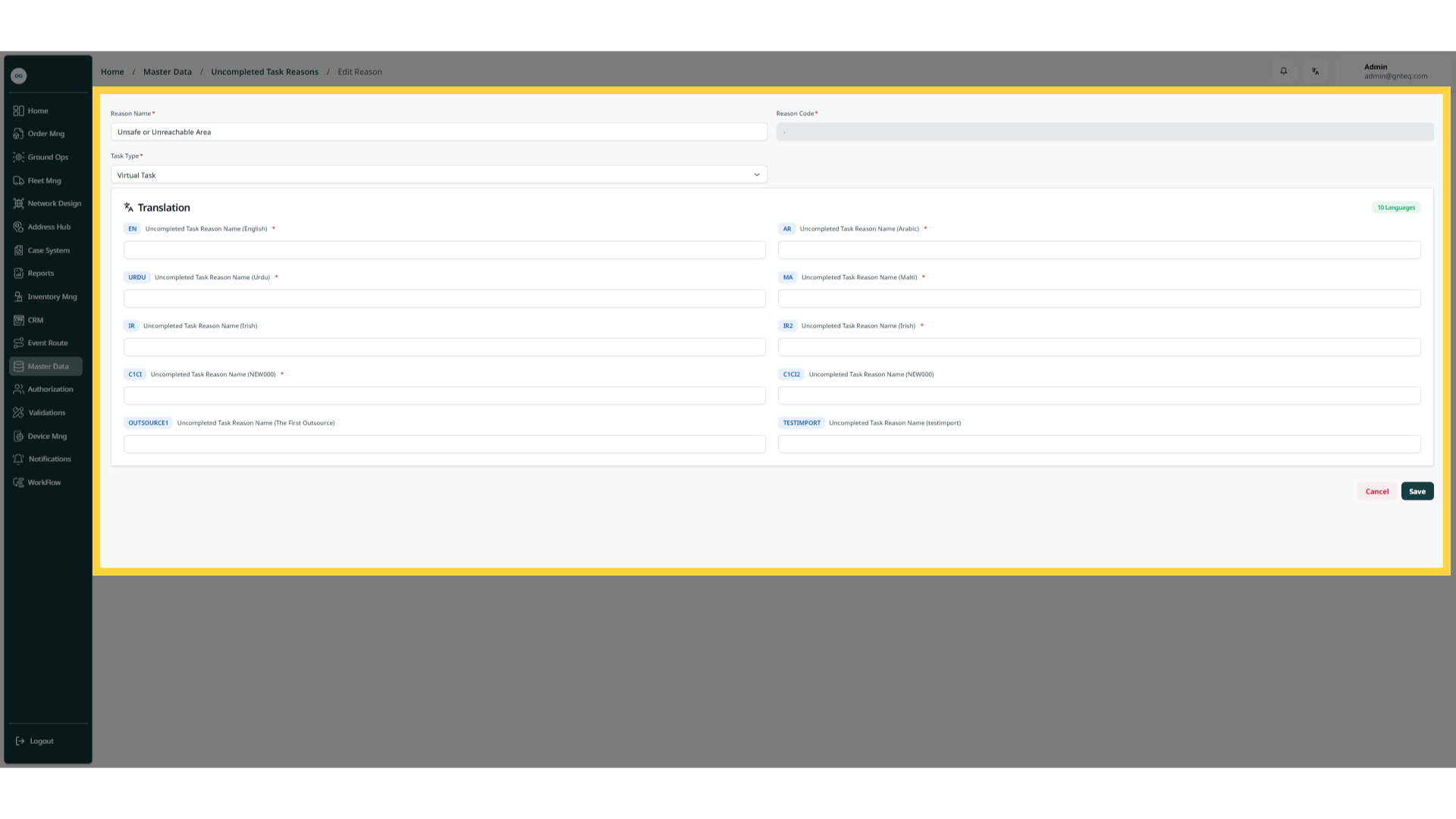The height and width of the screenshot is (819, 1456).
Task: Click the Logout icon
Action: click(x=20, y=741)
